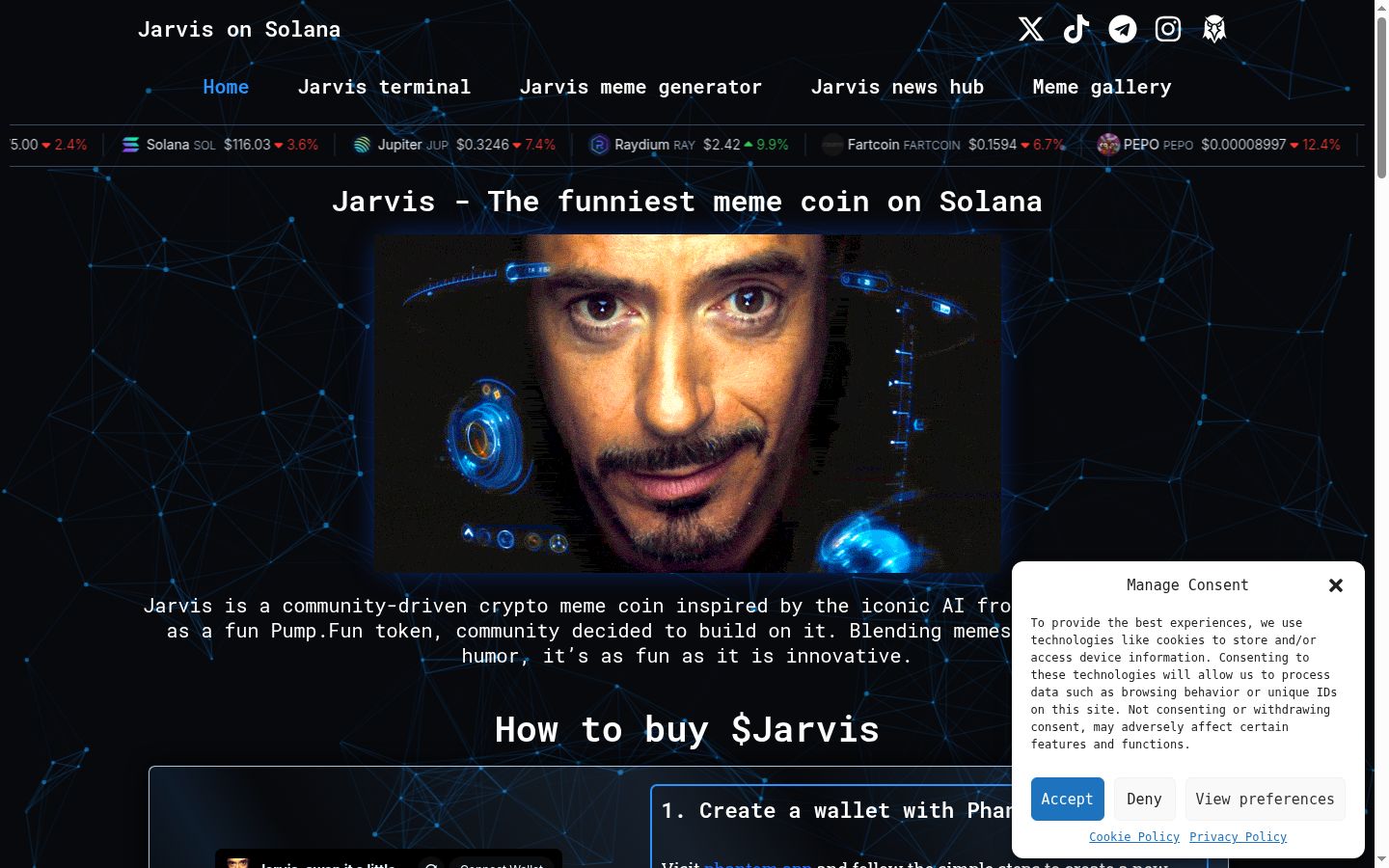This screenshot has width=1389, height=868.
Task: Go to the Jarvis terminal page
Action: [384, 87]
